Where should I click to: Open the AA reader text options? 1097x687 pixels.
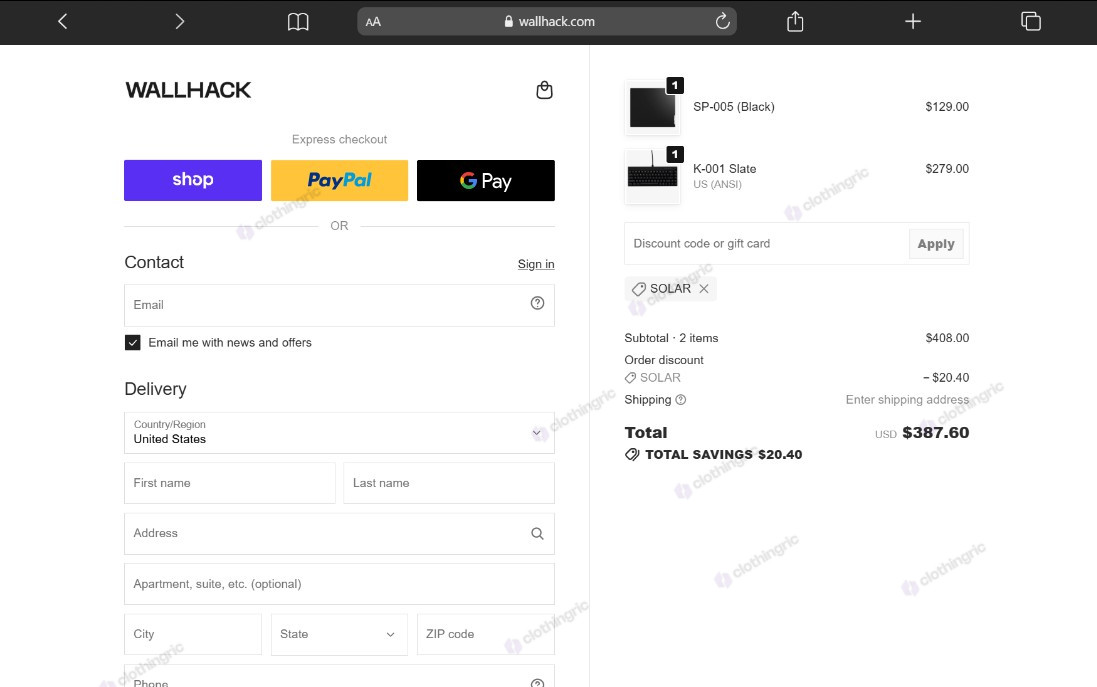373,22
